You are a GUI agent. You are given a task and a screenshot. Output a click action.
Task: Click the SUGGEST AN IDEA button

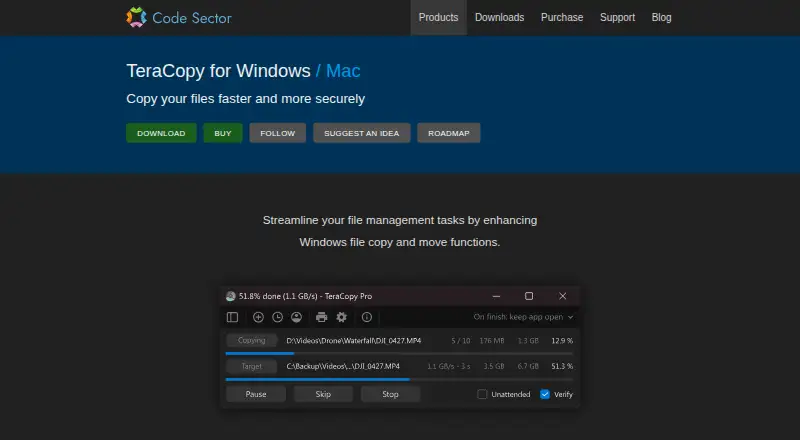[362, 133]
